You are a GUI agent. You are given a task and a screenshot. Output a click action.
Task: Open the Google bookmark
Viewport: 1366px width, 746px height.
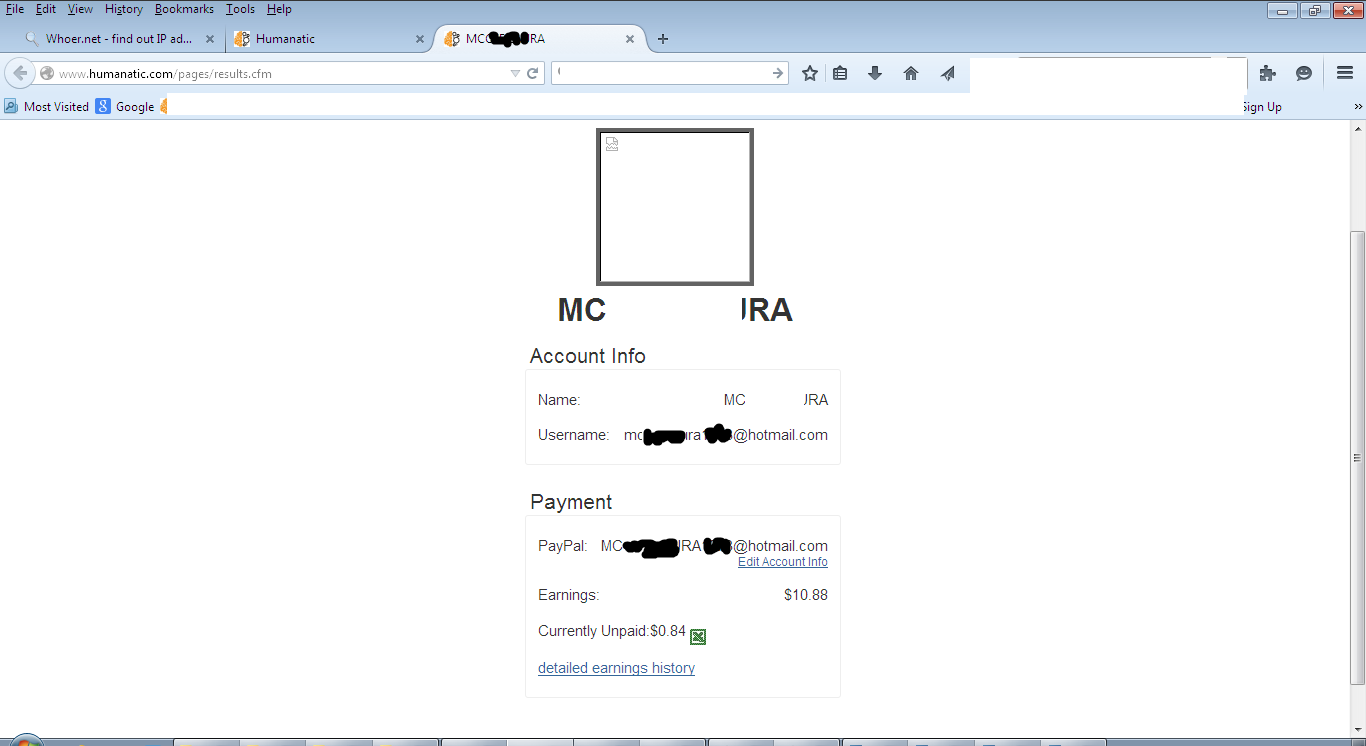pos(125,106)
